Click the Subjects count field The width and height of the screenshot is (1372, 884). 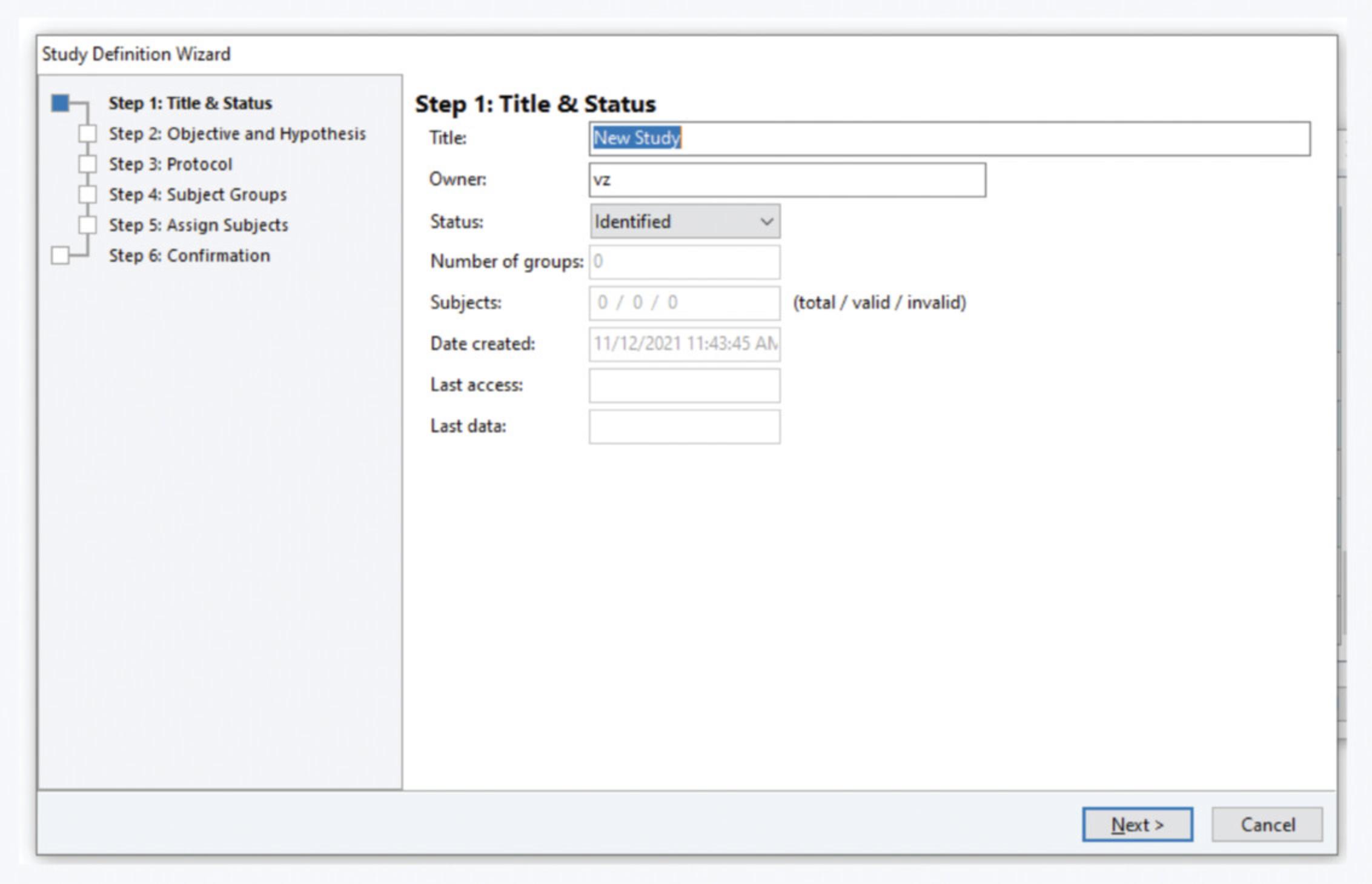[684, 303]
